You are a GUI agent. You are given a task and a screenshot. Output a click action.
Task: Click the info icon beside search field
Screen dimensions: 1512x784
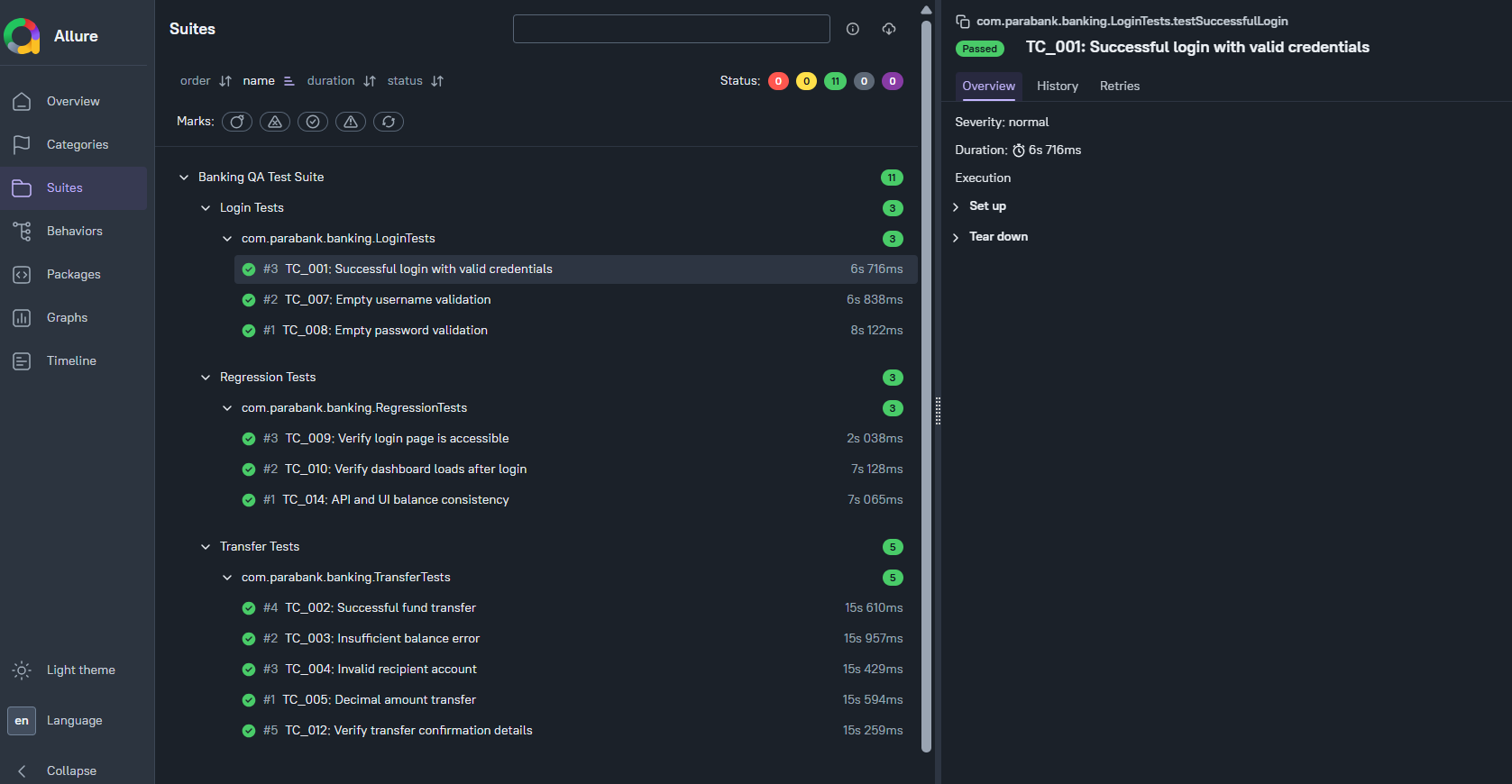pos(853,29)
